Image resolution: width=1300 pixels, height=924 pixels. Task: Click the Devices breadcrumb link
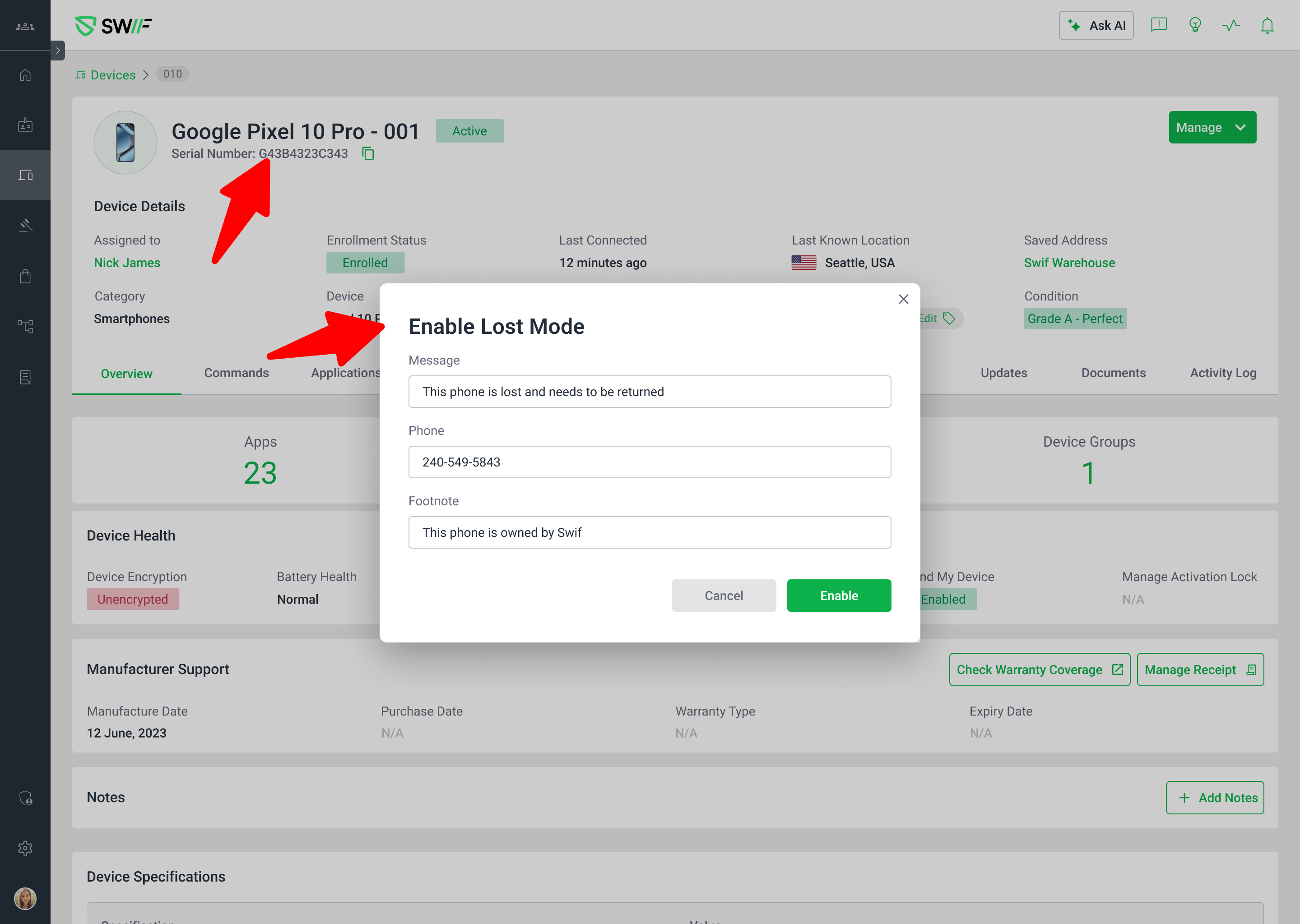click(x=113, y=75)
